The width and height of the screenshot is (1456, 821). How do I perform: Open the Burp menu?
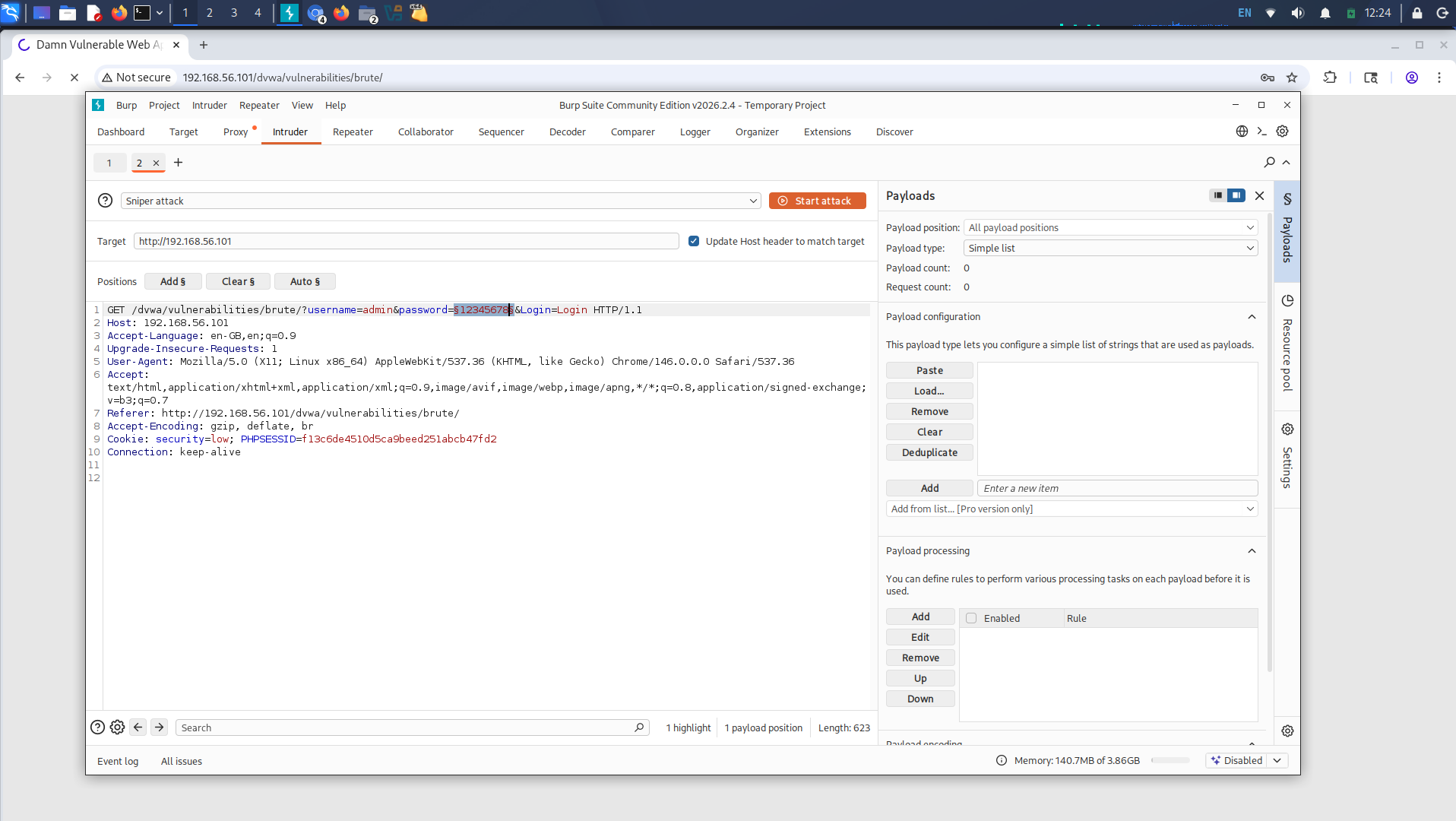click(x=126, y=105)
